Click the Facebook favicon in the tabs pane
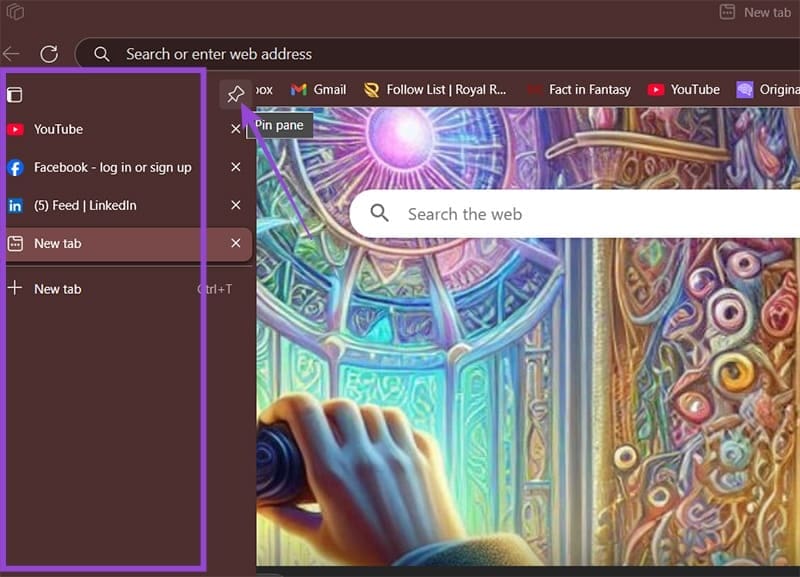The image size is (800, 577). click(x=13, y=167)
